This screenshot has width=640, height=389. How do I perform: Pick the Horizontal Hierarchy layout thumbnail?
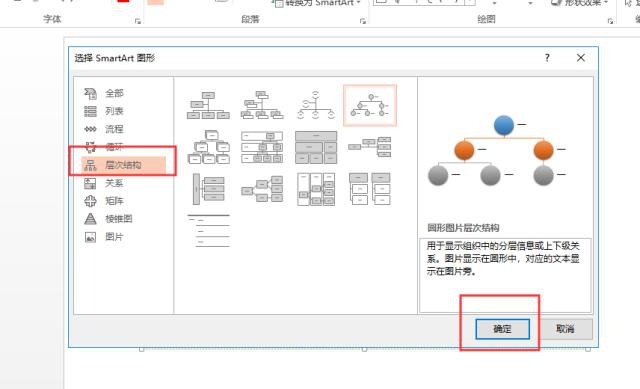click(x=262, y=189)
